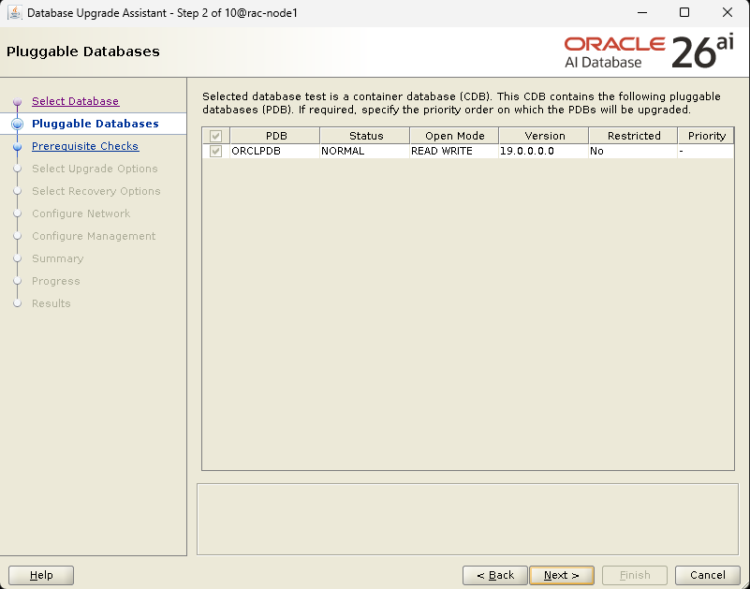Click the Open Mode column header
Screen dimensions: 750x589
point(454,136)
